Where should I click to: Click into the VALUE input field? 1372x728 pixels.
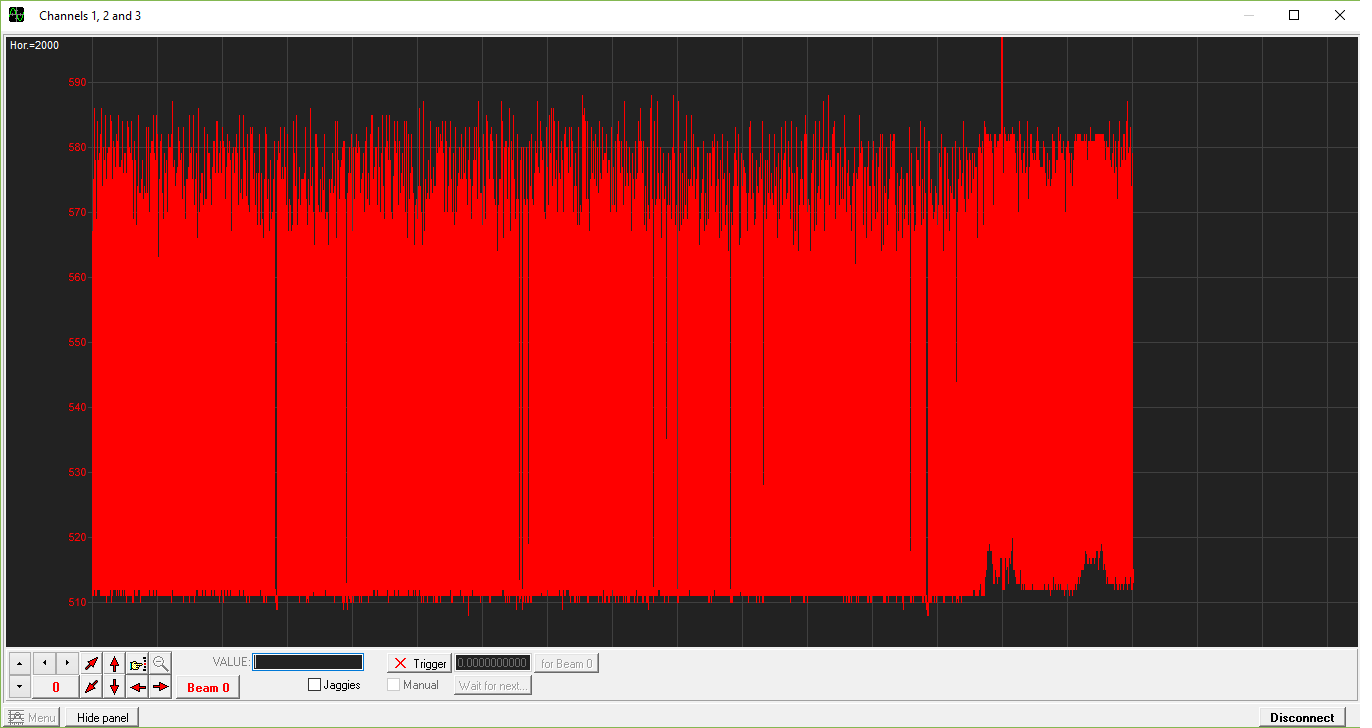click(308, 662)
